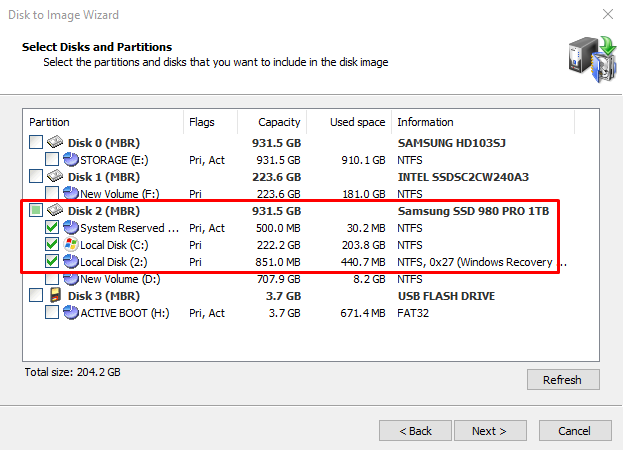Image resolution: width=623 pixels, height=450 pixels.
Task: Select the ACTIVE BOOT (H:) row label
Action: [x=125, y=313]
